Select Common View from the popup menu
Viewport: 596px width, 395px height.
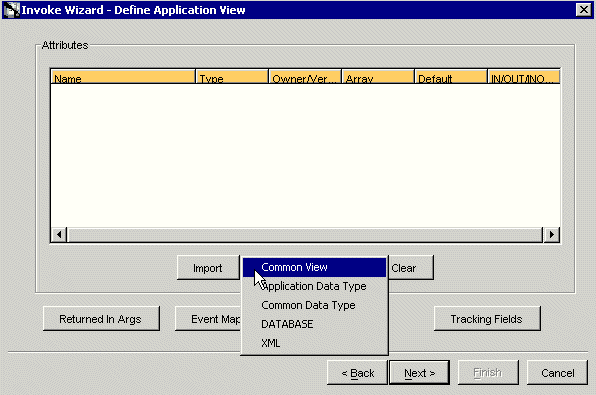click(x=314, y=267)
